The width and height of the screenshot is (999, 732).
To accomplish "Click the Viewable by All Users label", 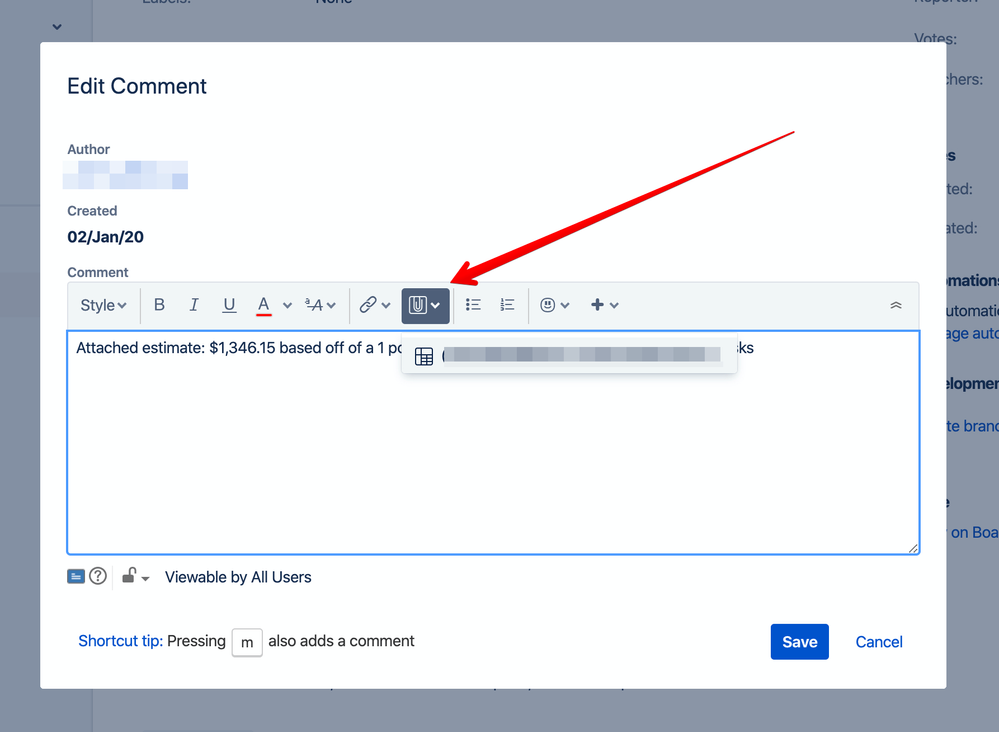I will (238, 577).
